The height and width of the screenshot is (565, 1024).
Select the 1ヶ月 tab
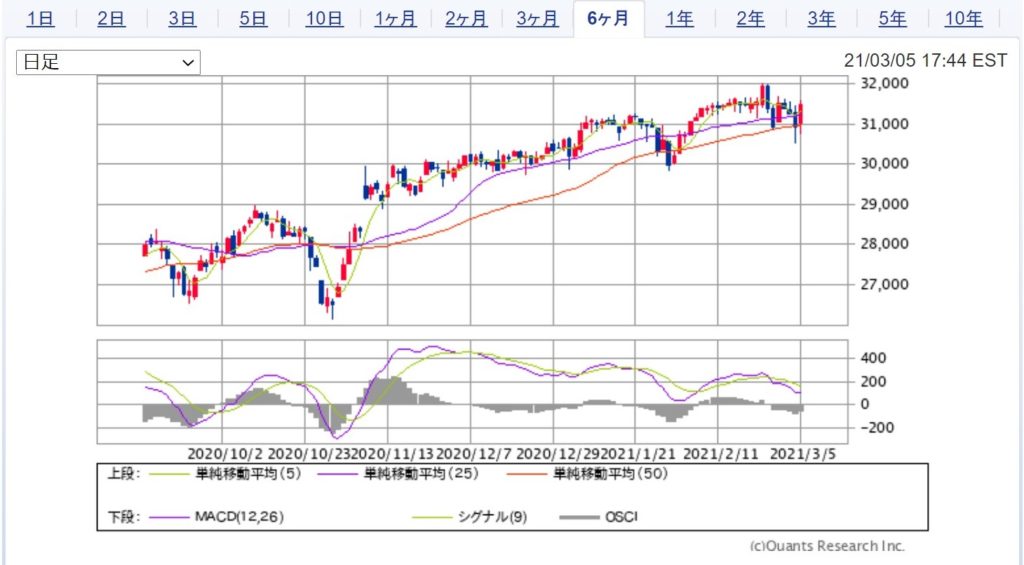pos(395,18)
